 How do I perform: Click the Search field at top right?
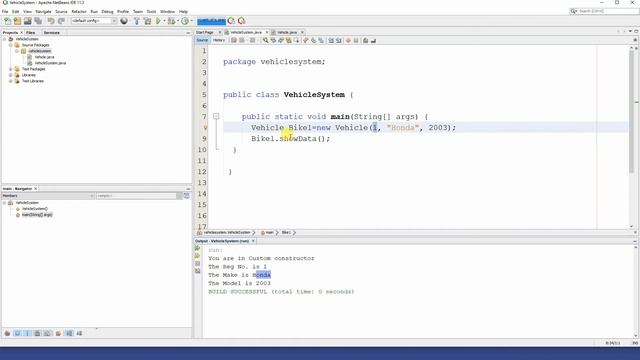pos(604,11)
